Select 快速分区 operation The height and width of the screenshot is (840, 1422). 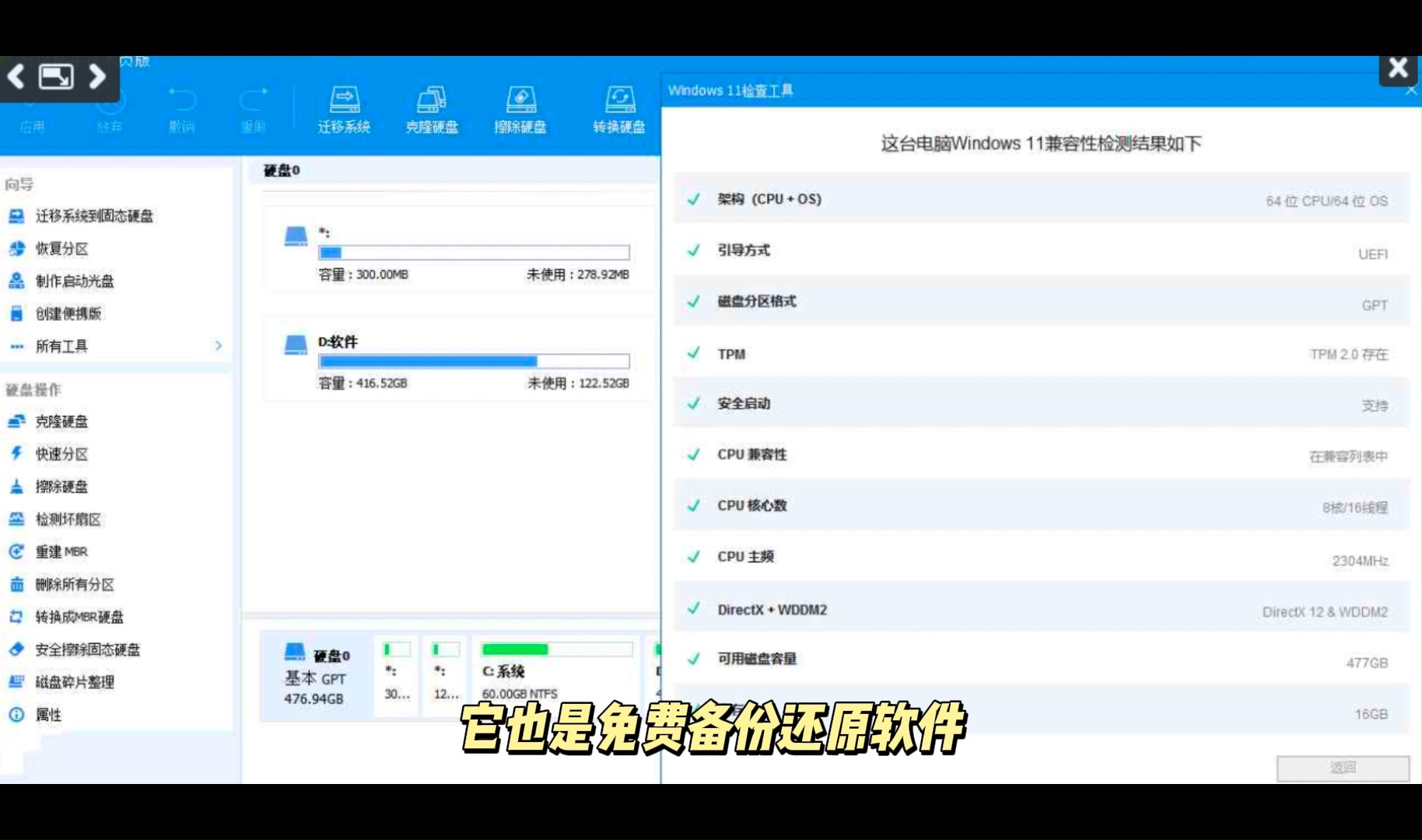click(61, 454)
